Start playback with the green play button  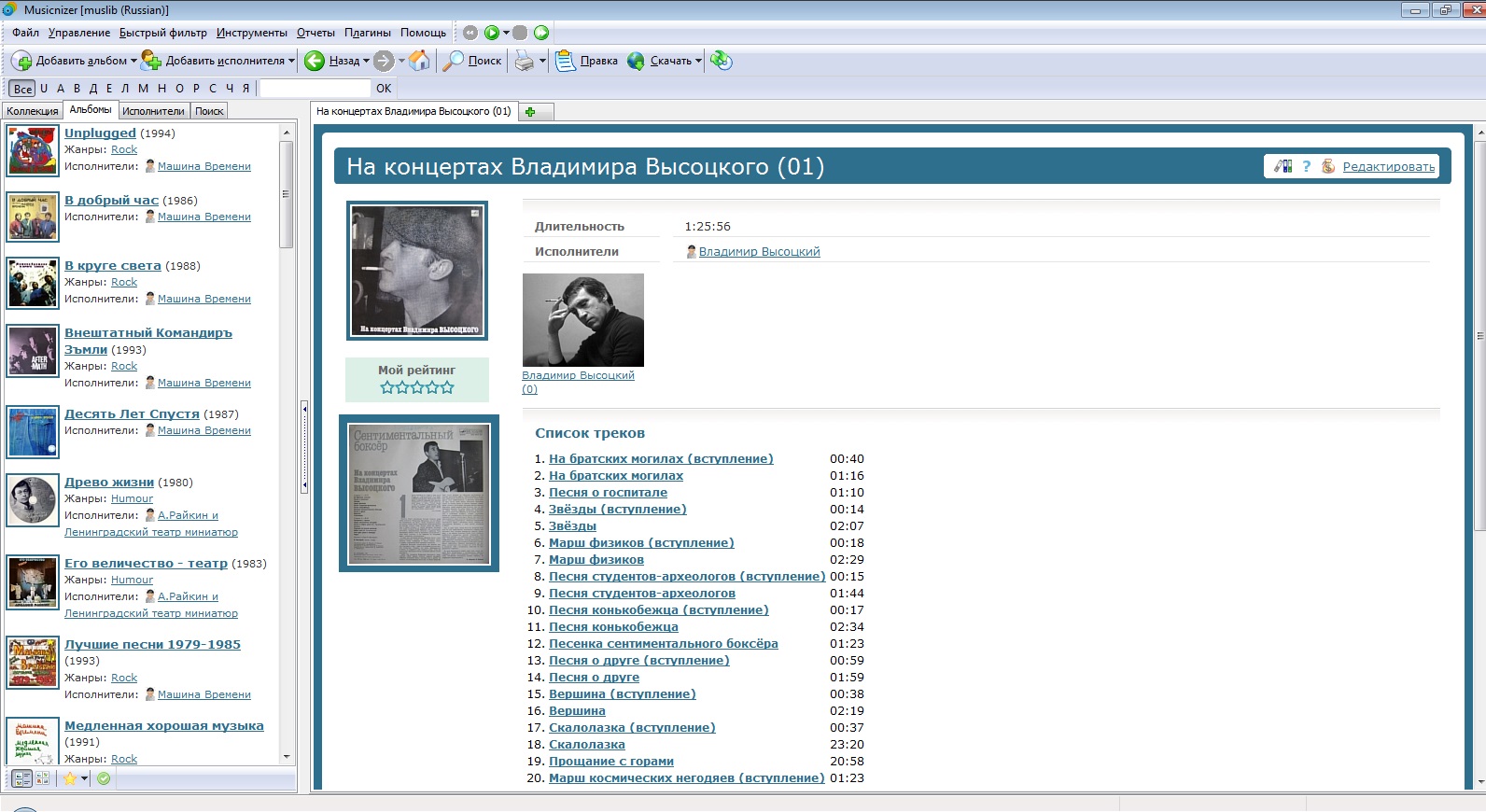(x=492, y=33)
